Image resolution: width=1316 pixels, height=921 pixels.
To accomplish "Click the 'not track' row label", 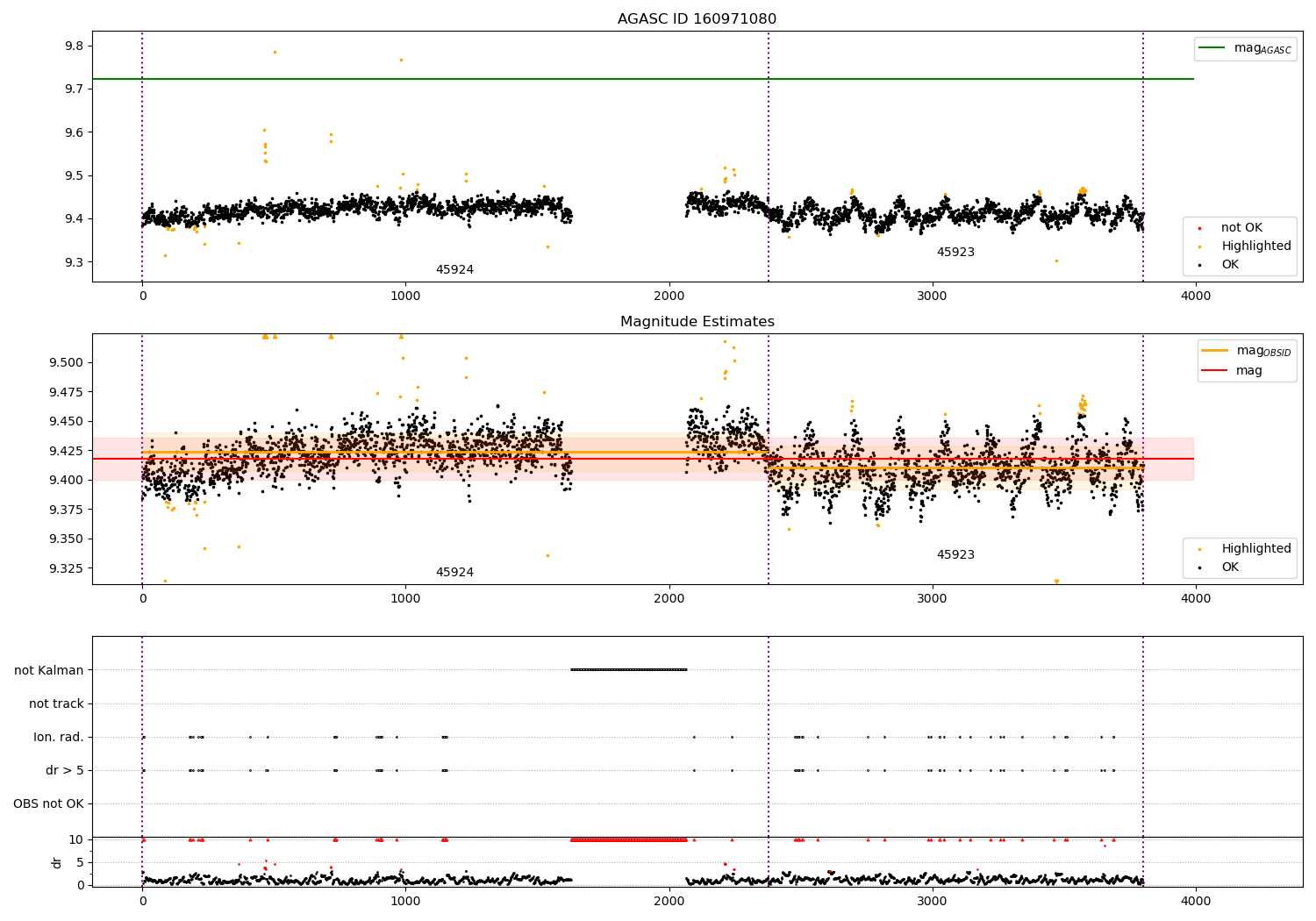I will pos(56,703).
